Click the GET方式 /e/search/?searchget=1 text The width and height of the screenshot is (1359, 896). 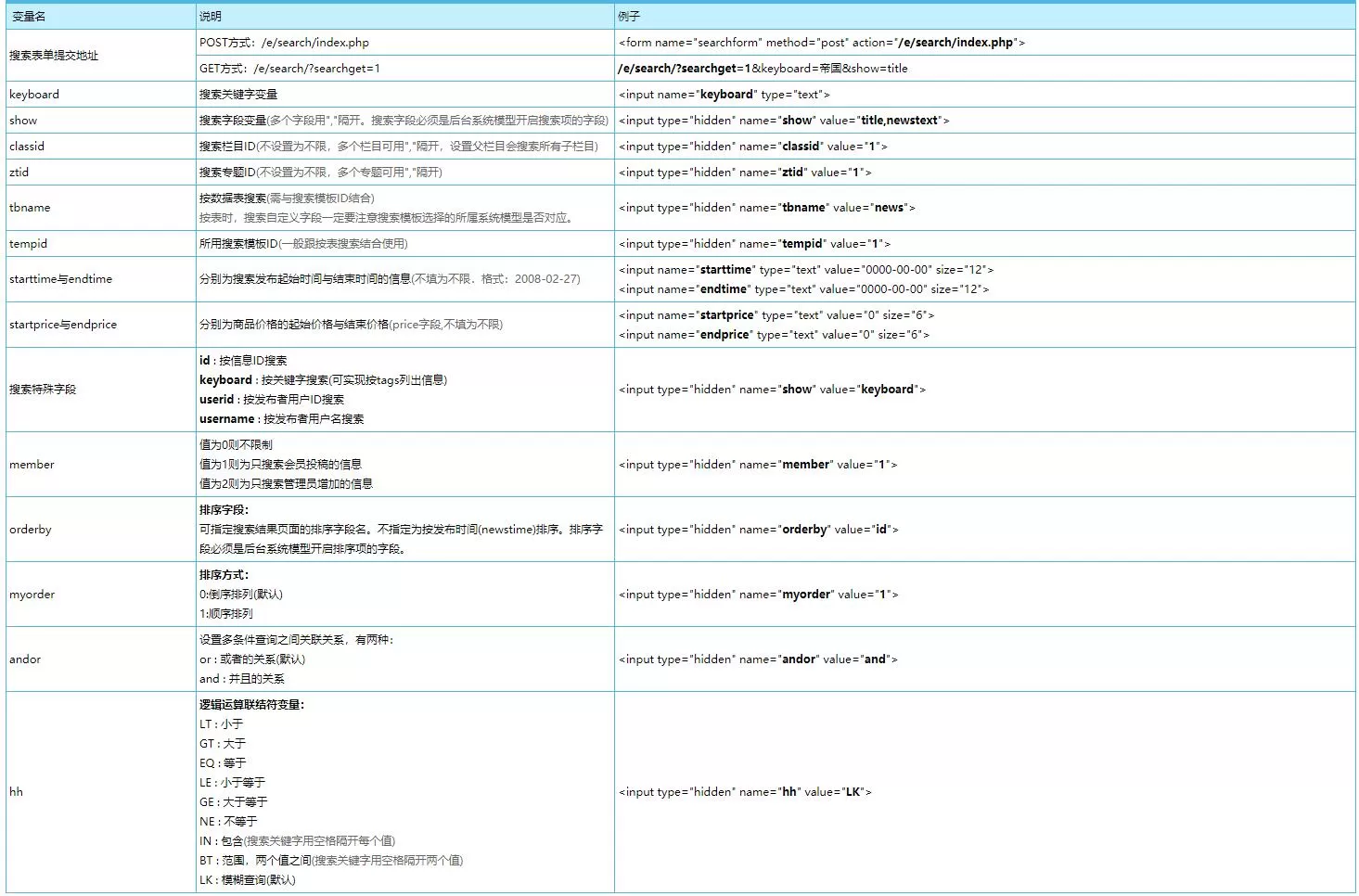coord(289,69)
